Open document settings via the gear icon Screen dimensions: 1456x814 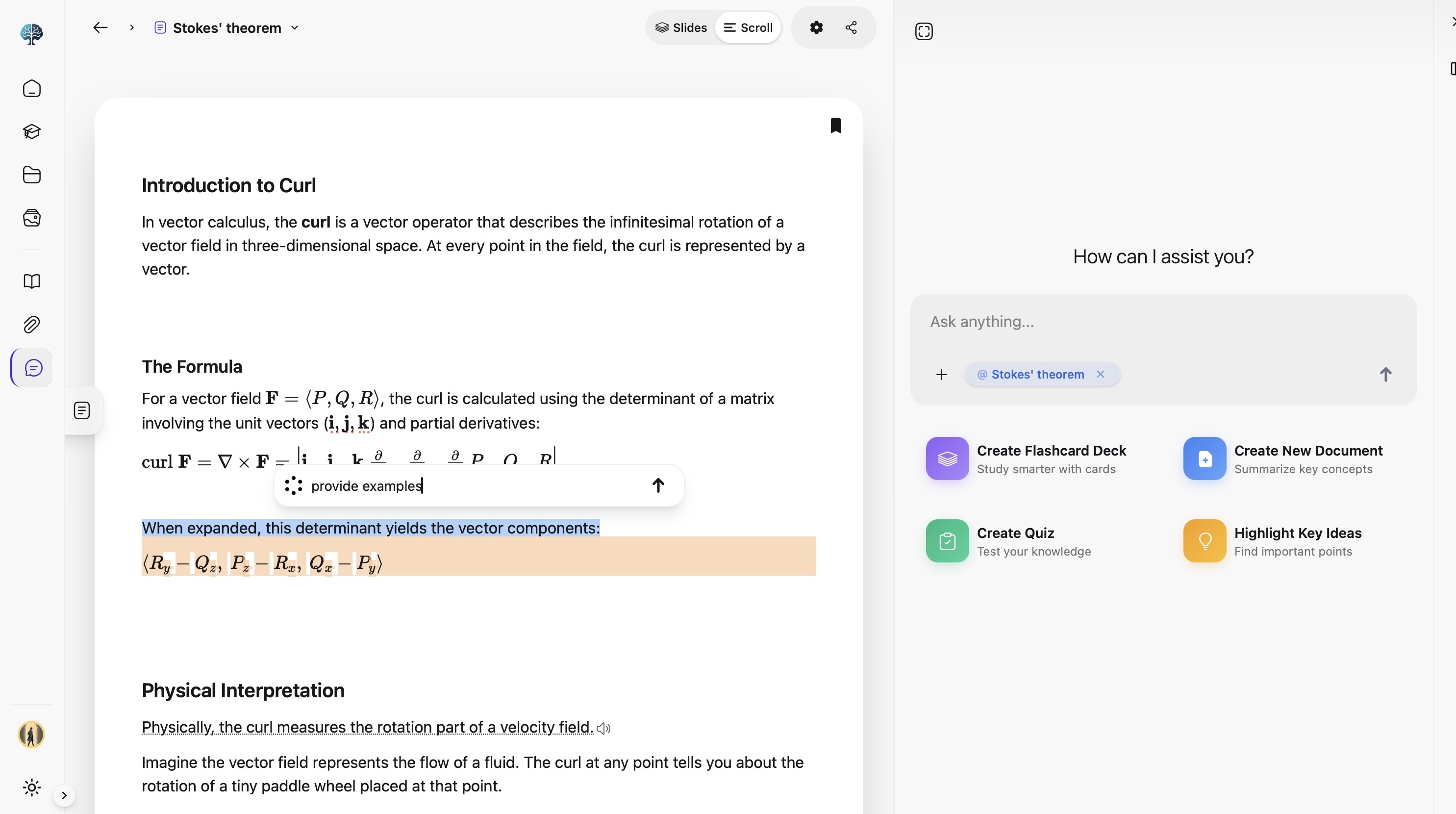coord(816,27)
